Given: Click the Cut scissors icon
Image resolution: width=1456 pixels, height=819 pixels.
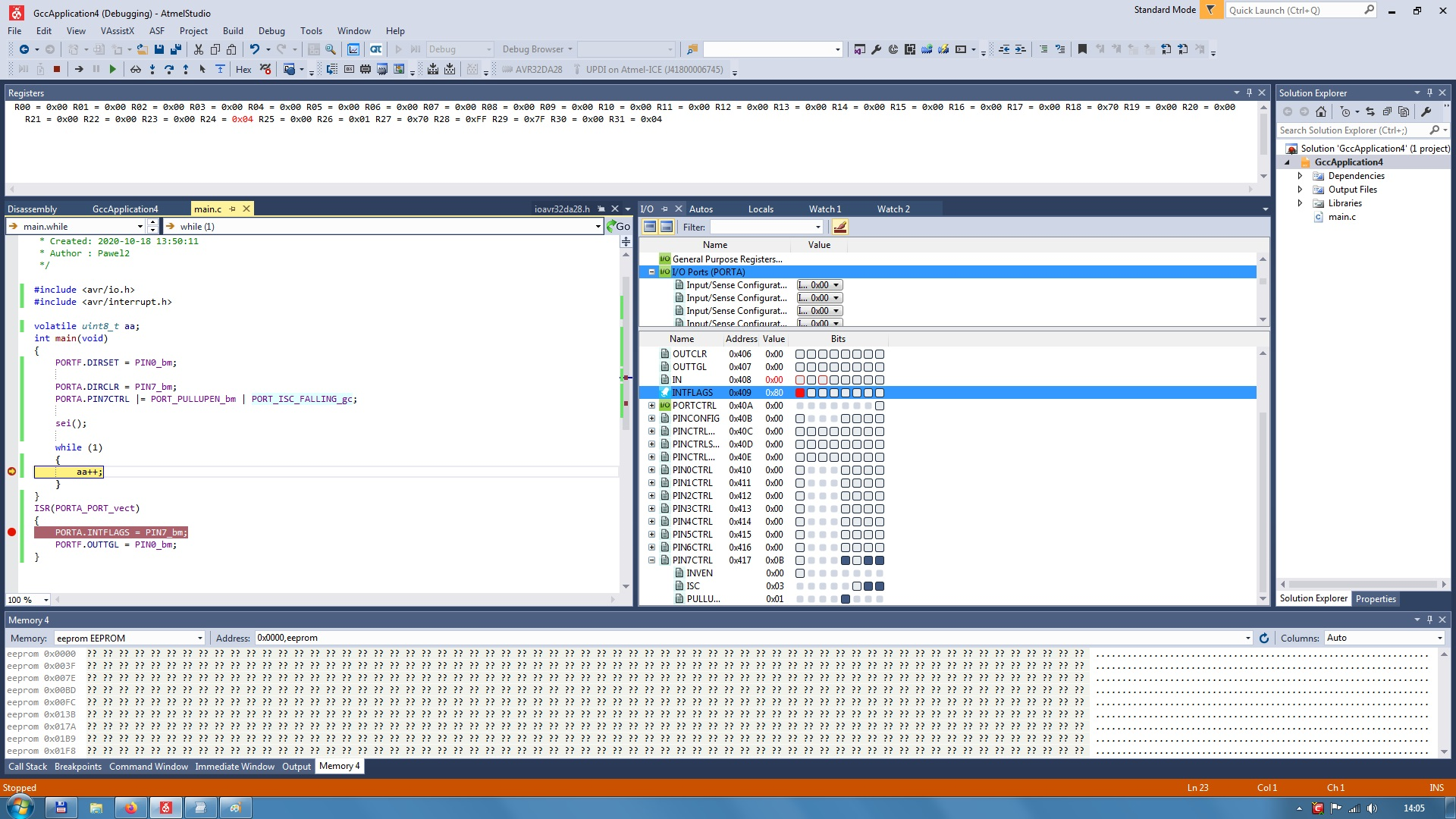Looking at the screenshot, I should [x=198, y=49].
